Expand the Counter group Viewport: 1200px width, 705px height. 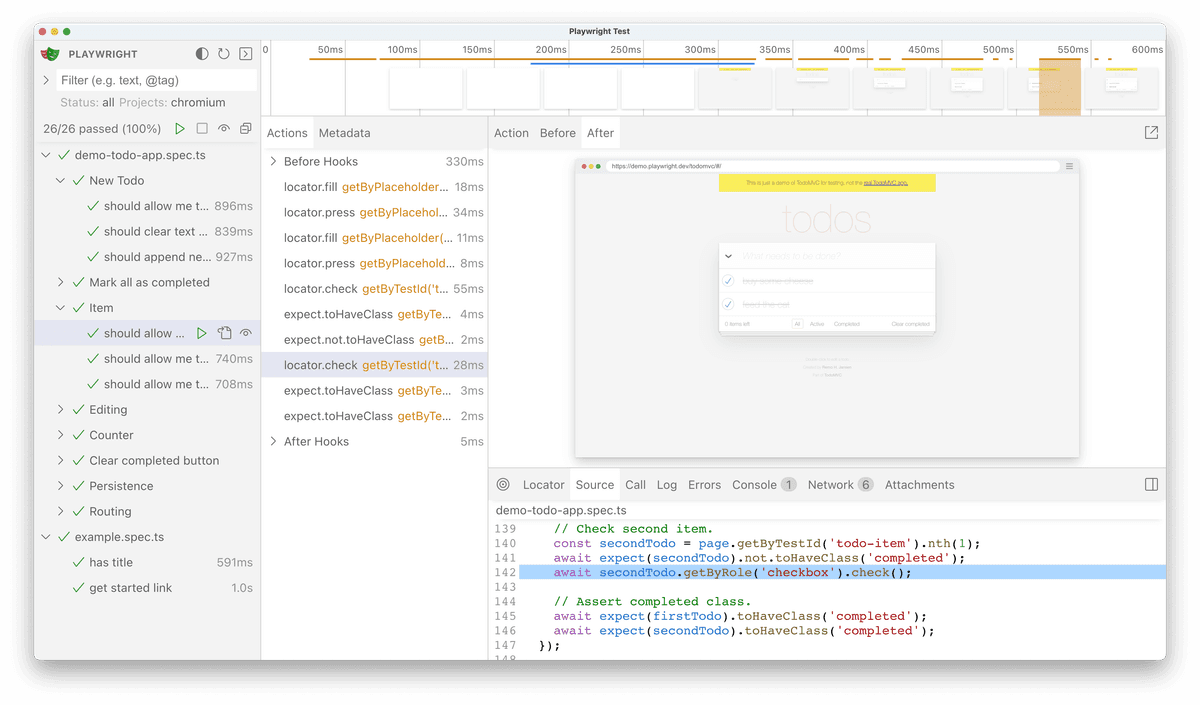pyautogui.click(x=60, y=435)
